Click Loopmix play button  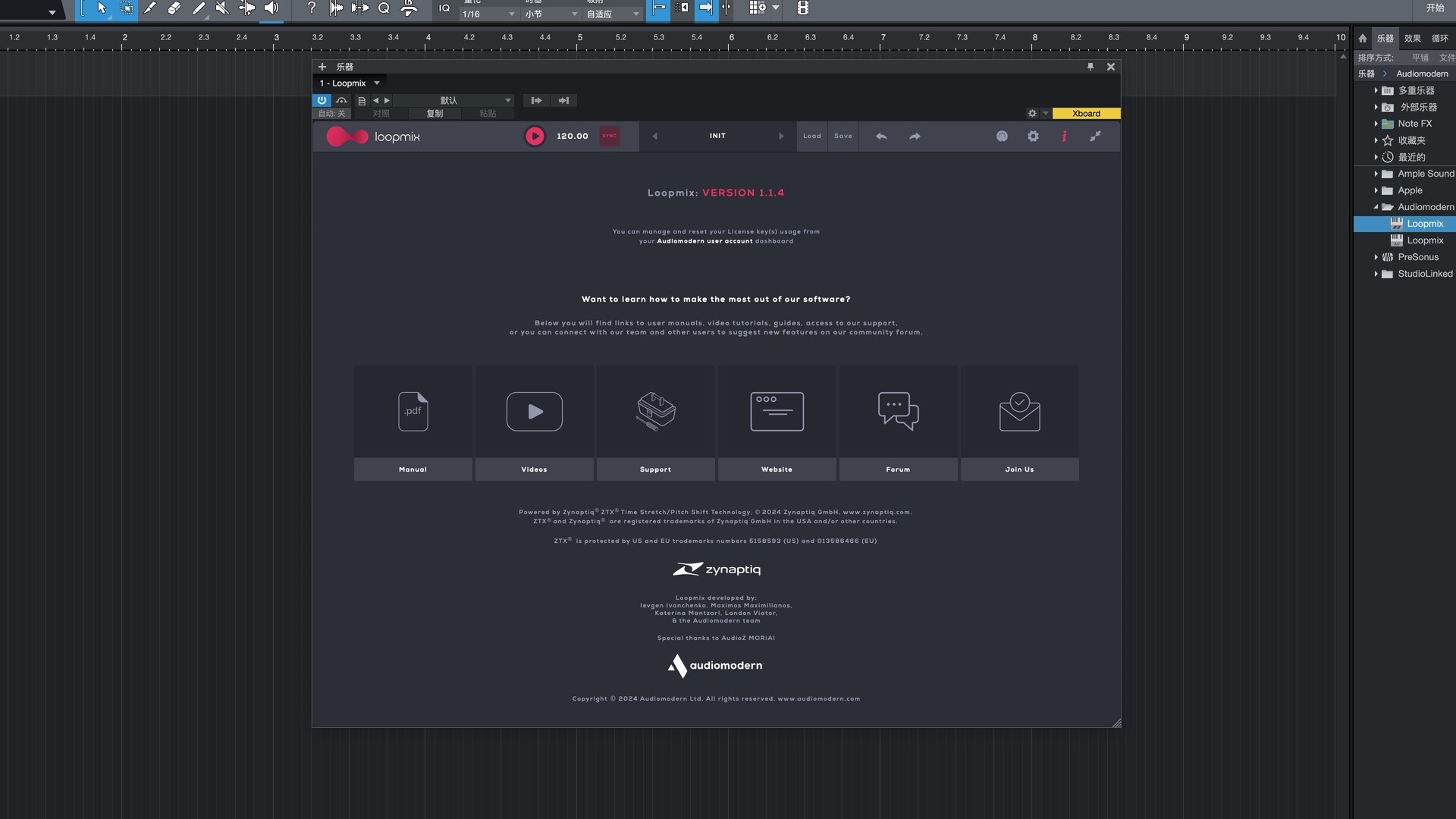[535, 136]
